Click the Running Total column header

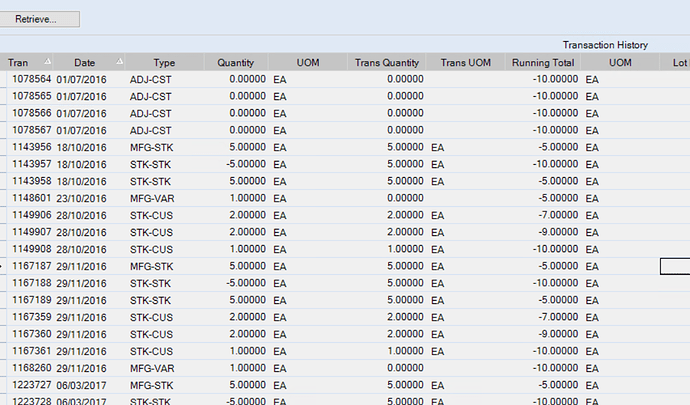point(543,63)
